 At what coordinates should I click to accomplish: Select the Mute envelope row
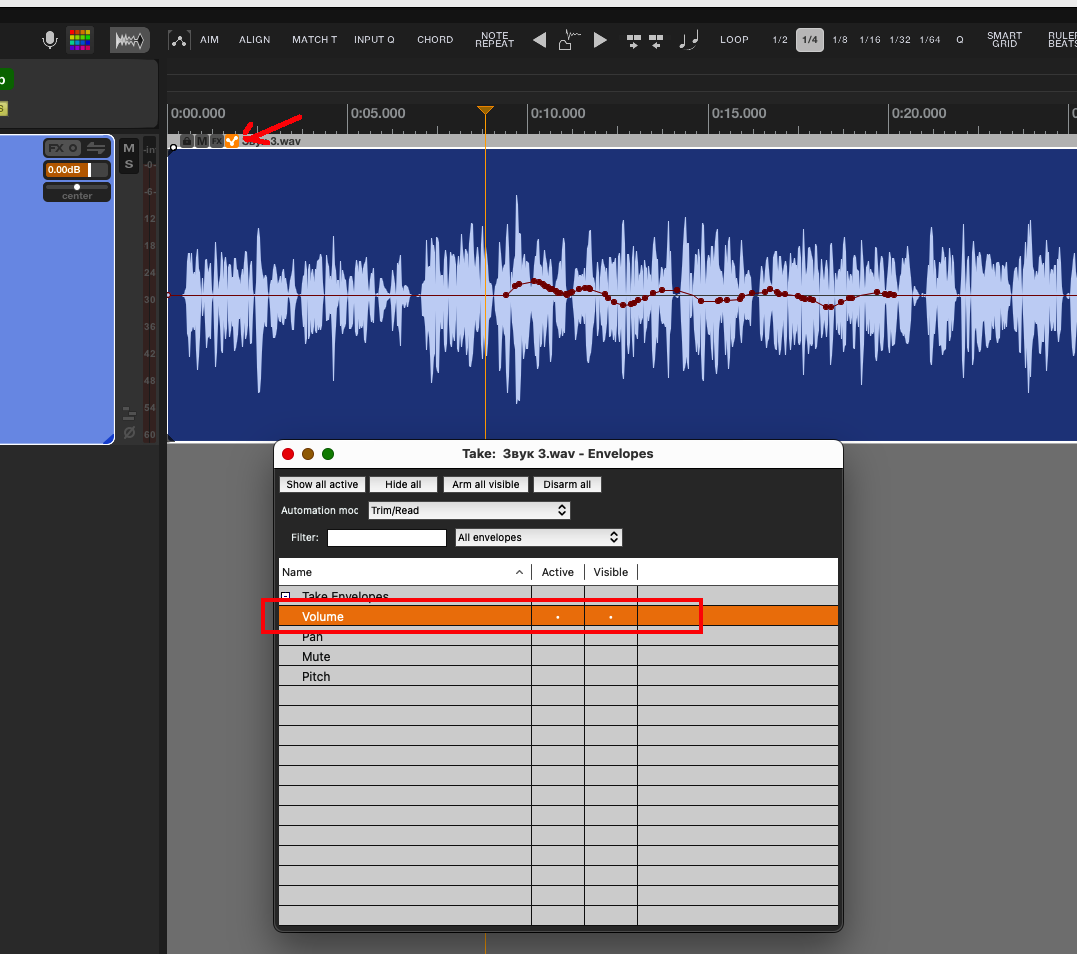coord(316,657)
